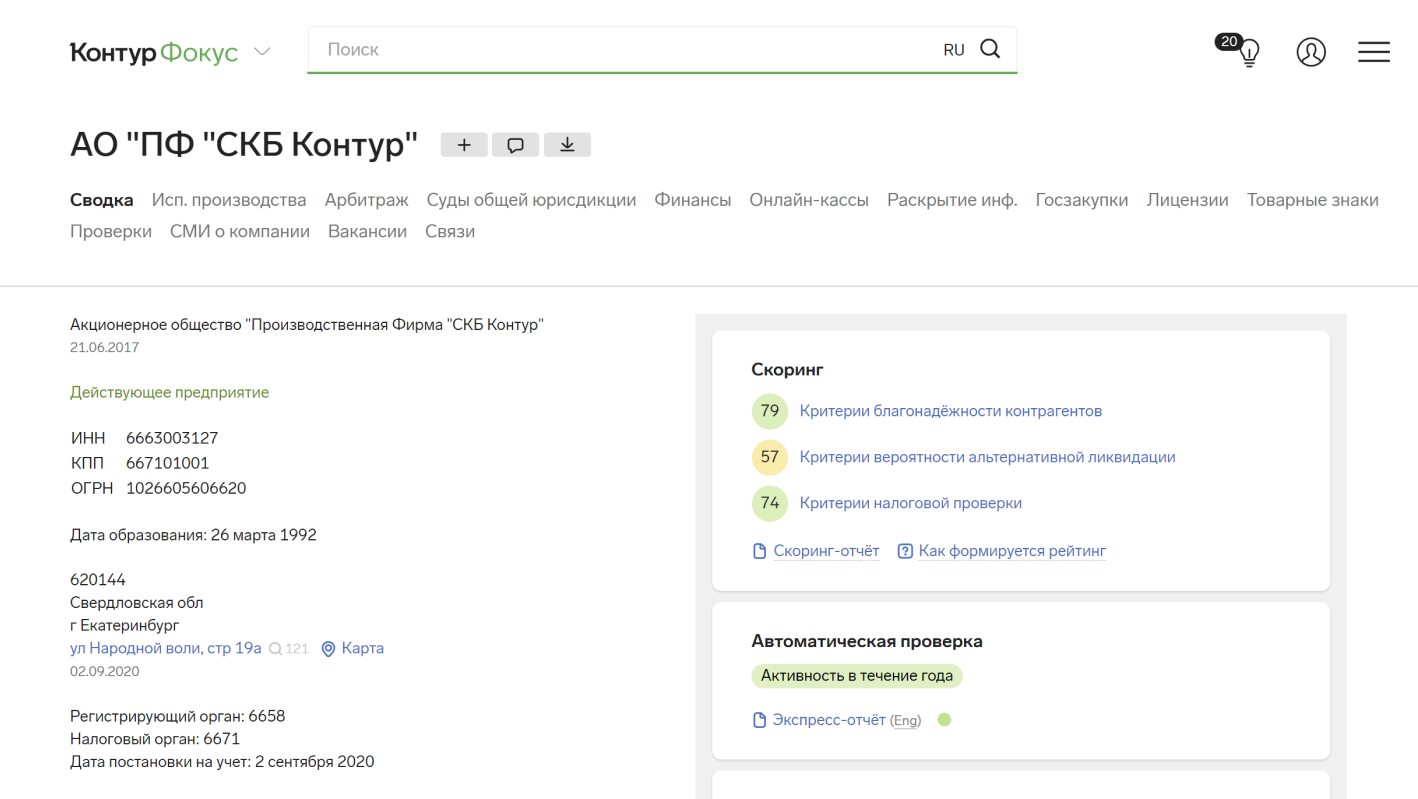This screenshot has width=1418, height=799.
Task: Click the 20 notifications counter badge
Action: click(x=1229, y=42)
